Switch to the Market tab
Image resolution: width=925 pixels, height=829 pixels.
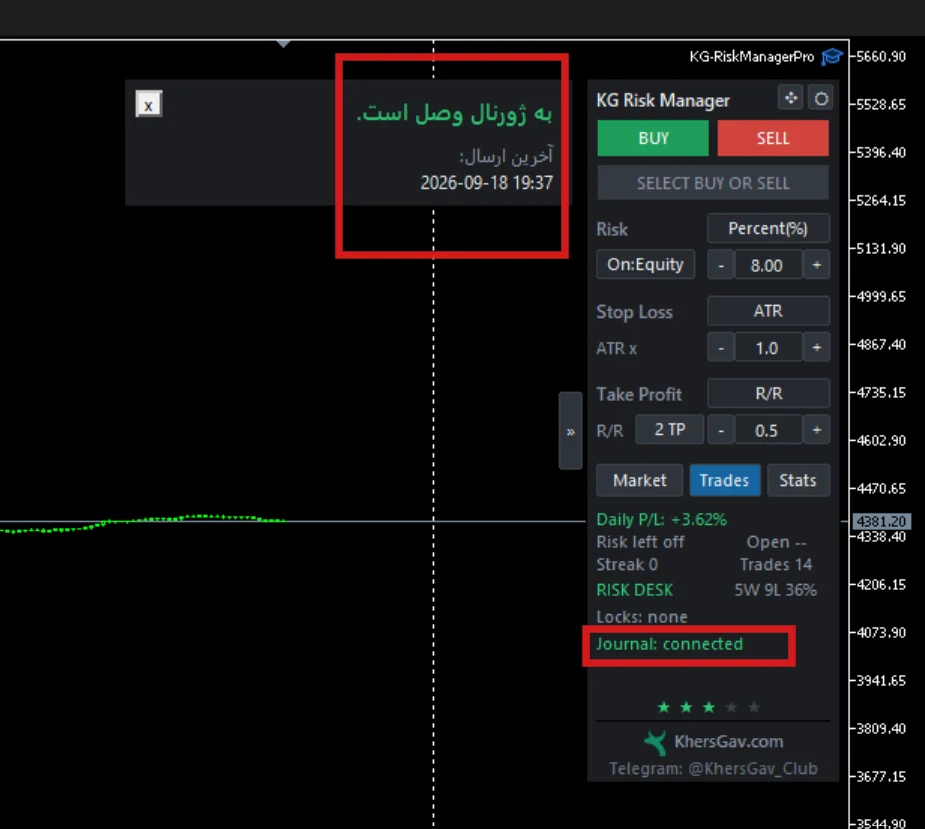point(639,480)
